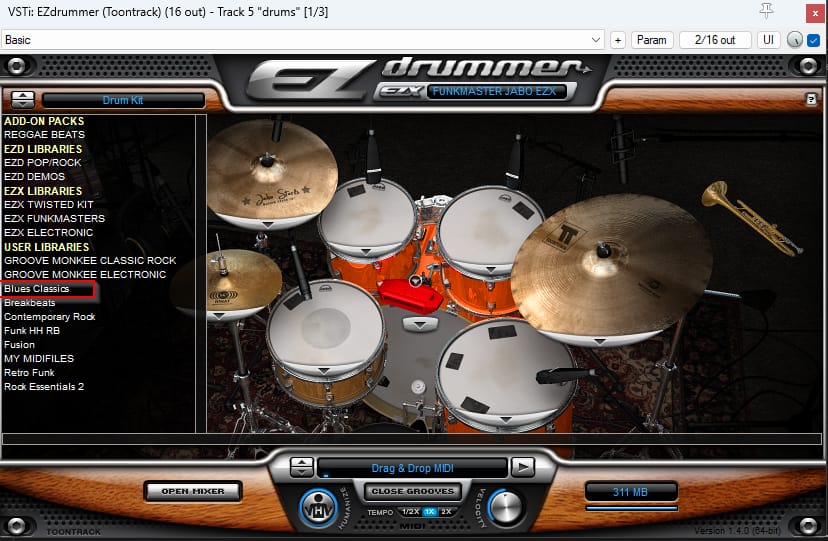
Task: Select GROOVE MONKEE ELECTRONIC library
Action: (x=85, y=274)
